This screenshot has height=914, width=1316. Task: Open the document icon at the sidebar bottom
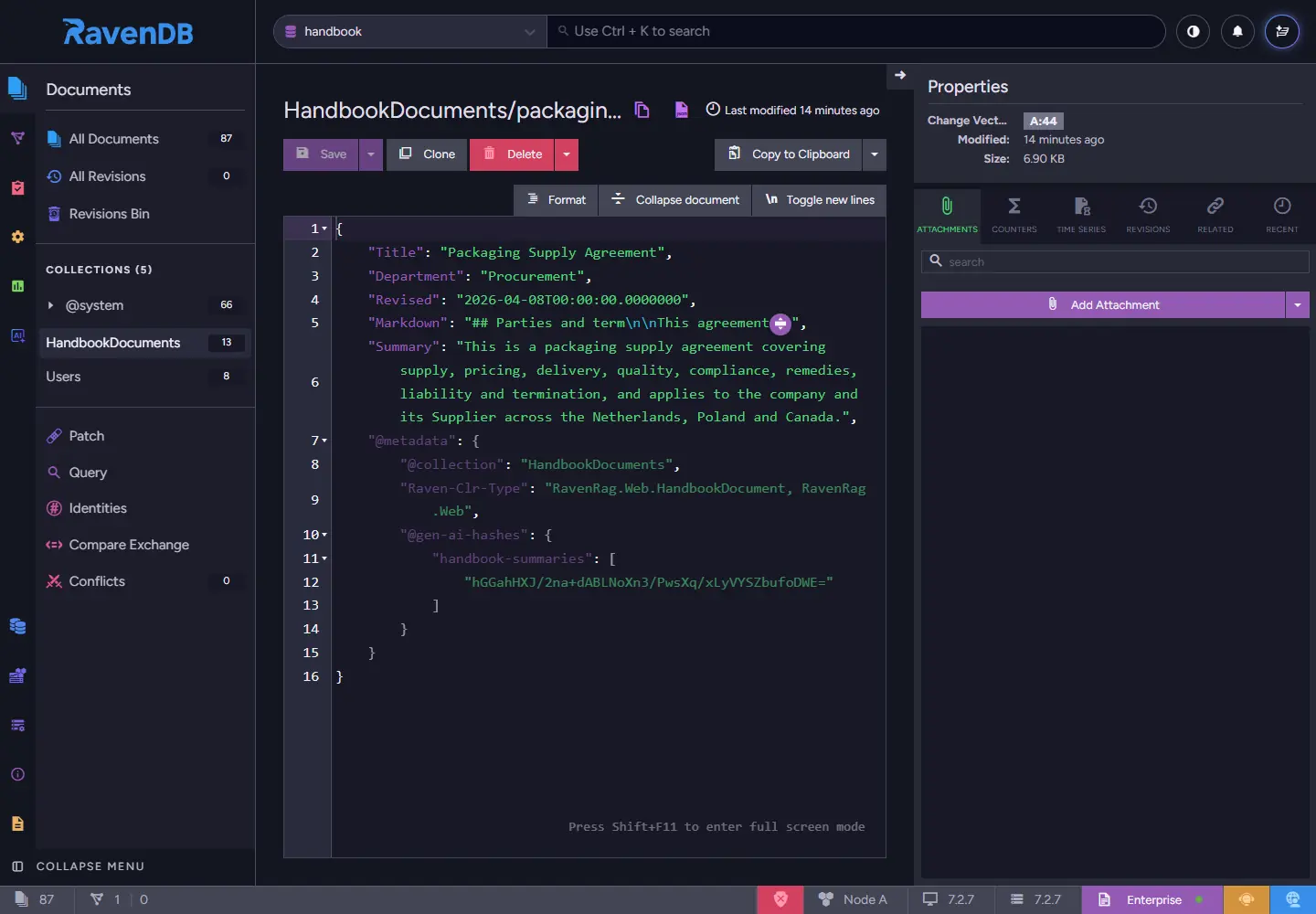point(17,824)
